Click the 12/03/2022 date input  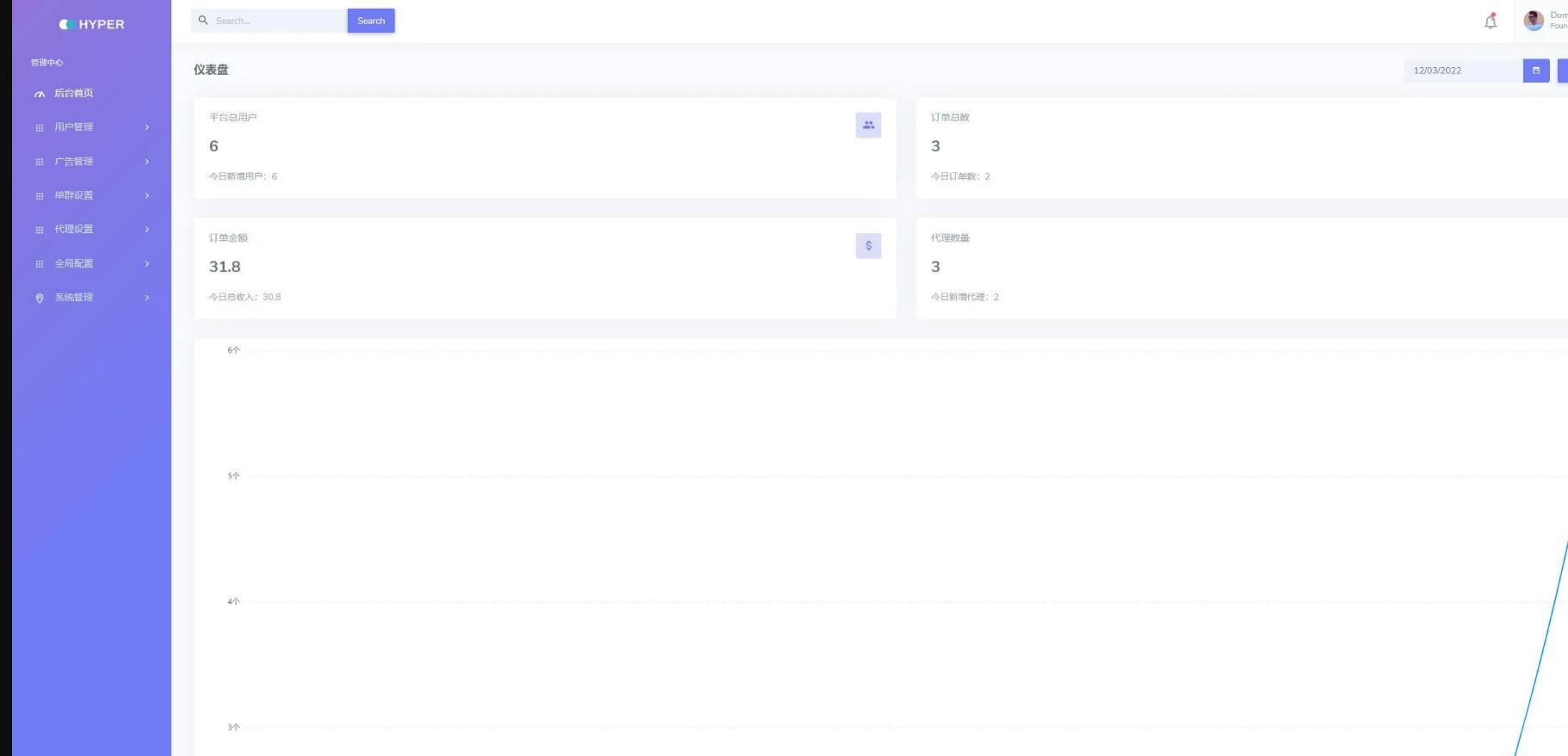[1462, 71]
